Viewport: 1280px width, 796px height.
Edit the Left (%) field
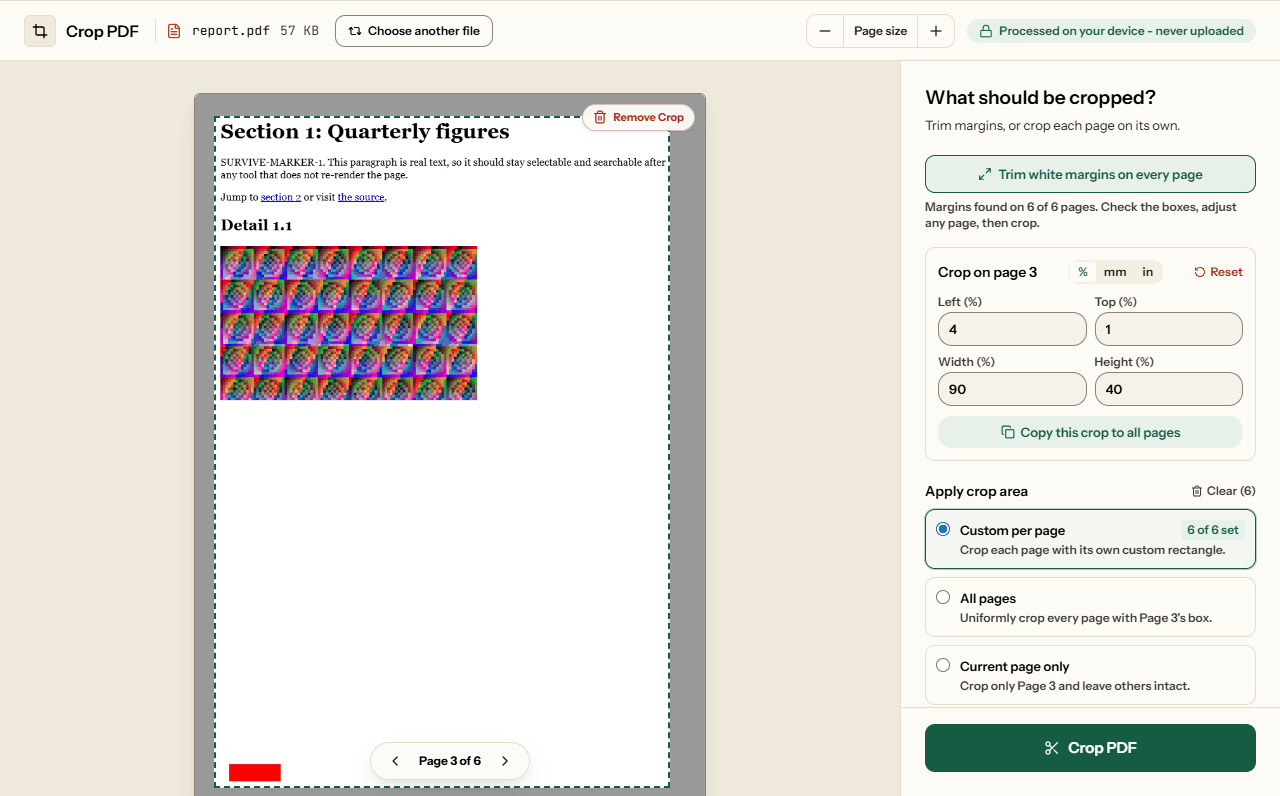click(x=1012, y=329)
